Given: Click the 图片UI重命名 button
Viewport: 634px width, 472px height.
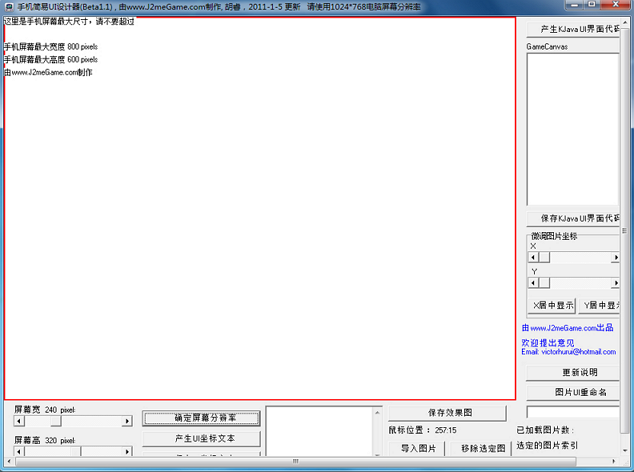Looking at the screenshot, I should [573, 392].
